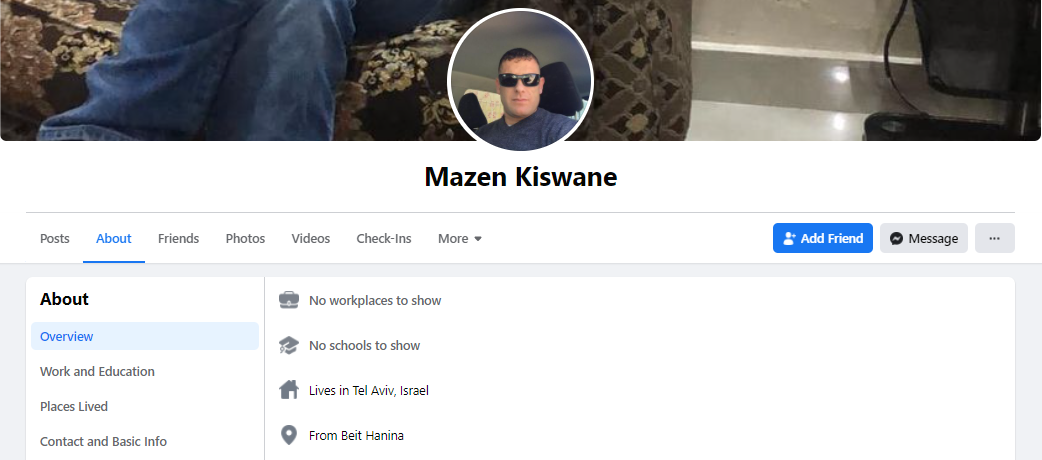Image resolution: width=1042 pixels, height=460 pixels.
Task: Open the Videos tab
Action: point(310,238)
